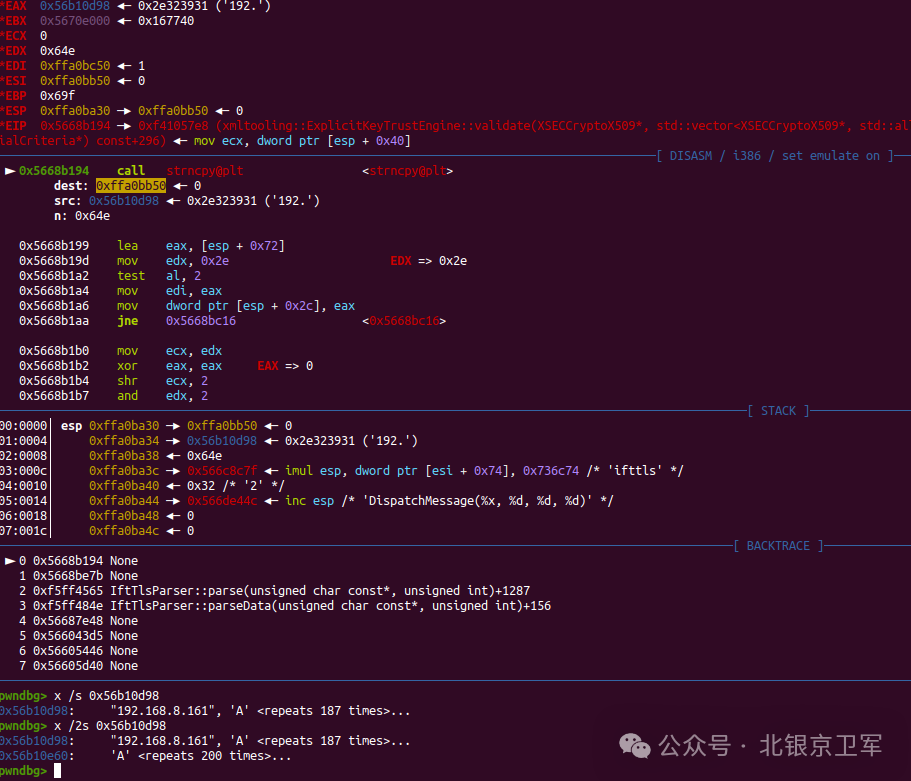The height and width of the screenshot is (781, 911).
Task: Select backtrace frame 4 address 0x56687e48
Action: [x=68, y=621]
